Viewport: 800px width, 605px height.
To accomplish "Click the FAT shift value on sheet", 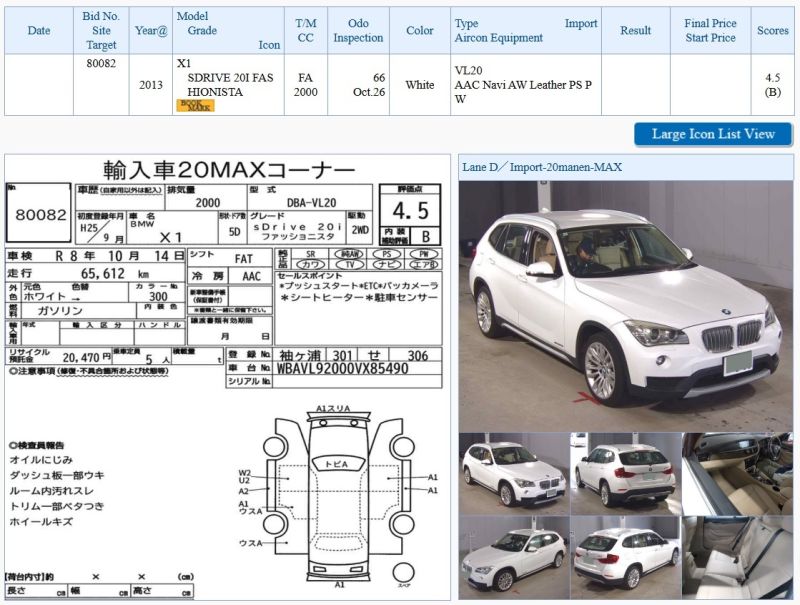I will tap(244, 259).
